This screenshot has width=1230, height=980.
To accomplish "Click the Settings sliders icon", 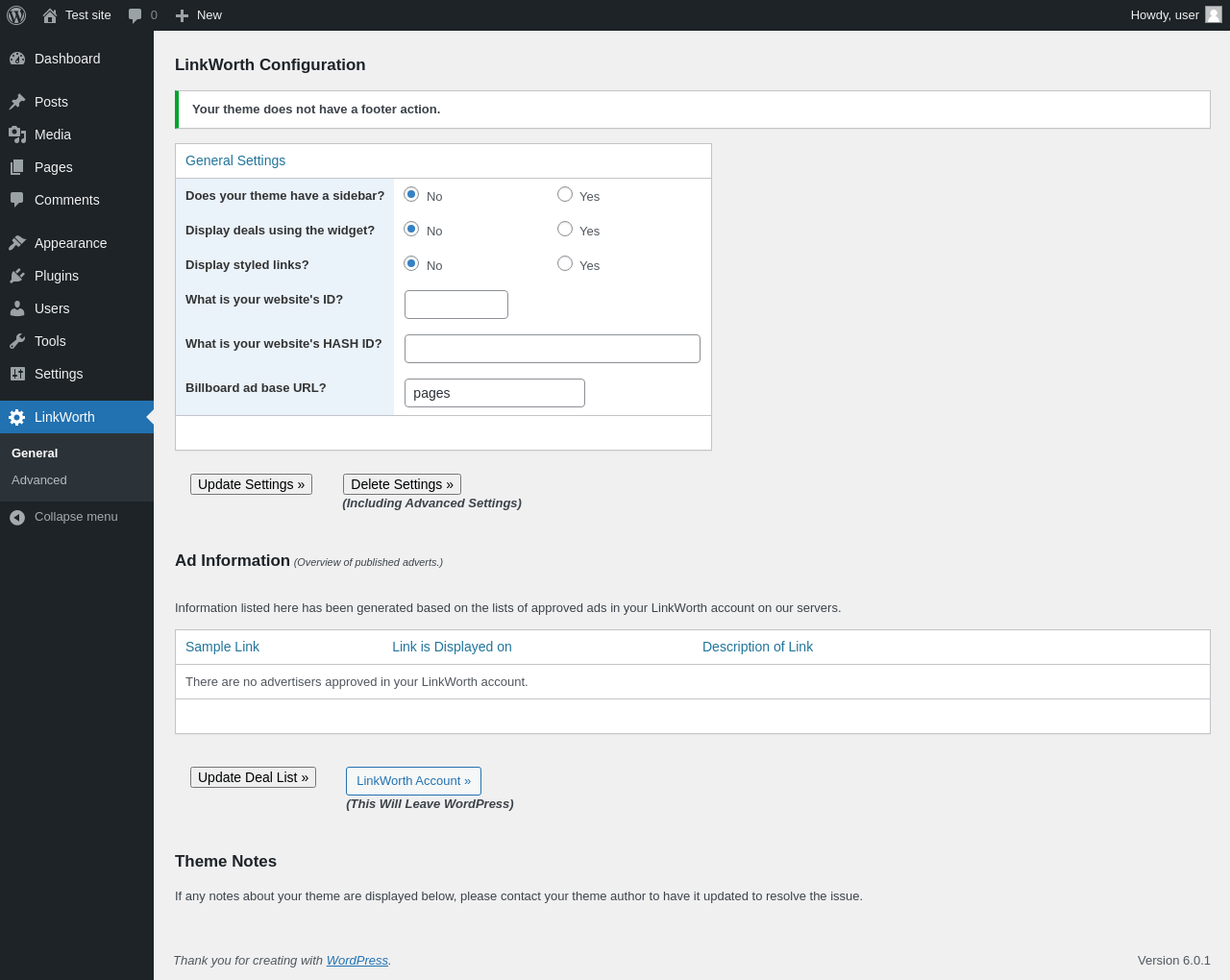I will click(17, 374).
